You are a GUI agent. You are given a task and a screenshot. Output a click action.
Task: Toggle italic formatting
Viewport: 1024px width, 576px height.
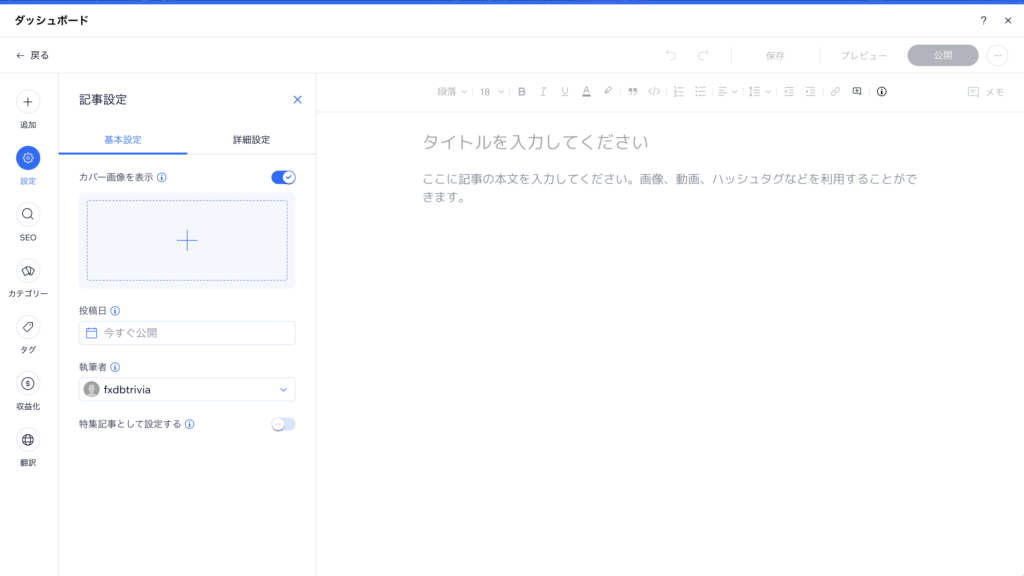click(543, 92)
